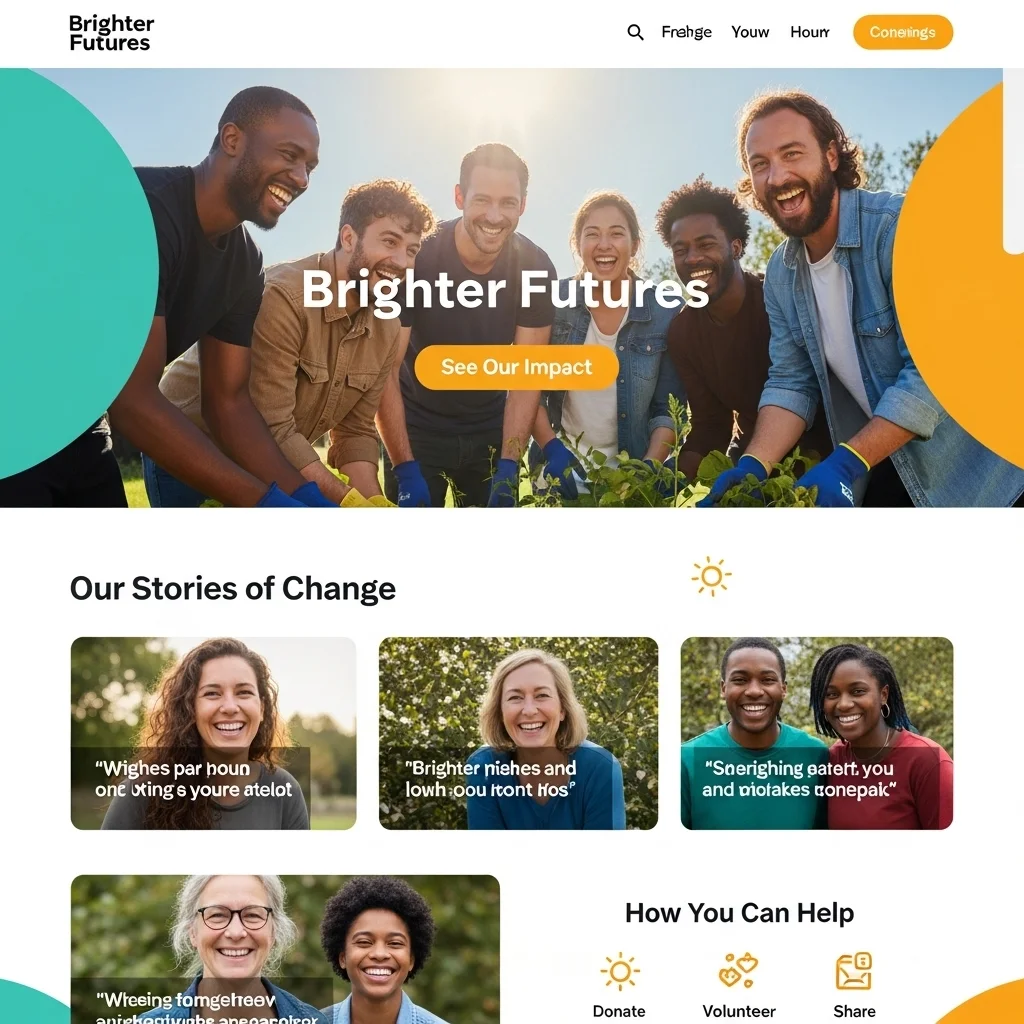The image size is (1024, 1024).
Task: Open the search magnifier icon in header
Action: pyautogui.click(x=635, y=32)
